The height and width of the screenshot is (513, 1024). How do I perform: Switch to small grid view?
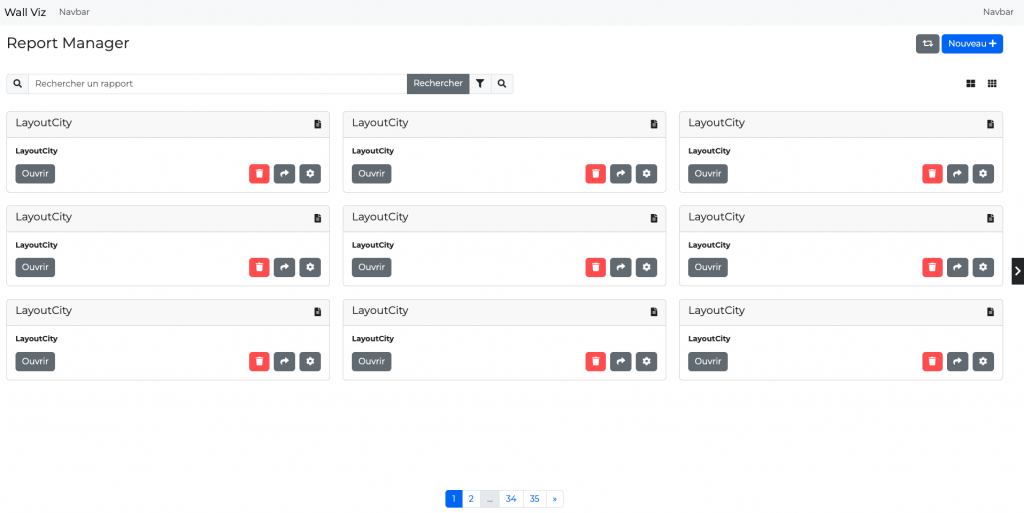click(x=992, y=84)
